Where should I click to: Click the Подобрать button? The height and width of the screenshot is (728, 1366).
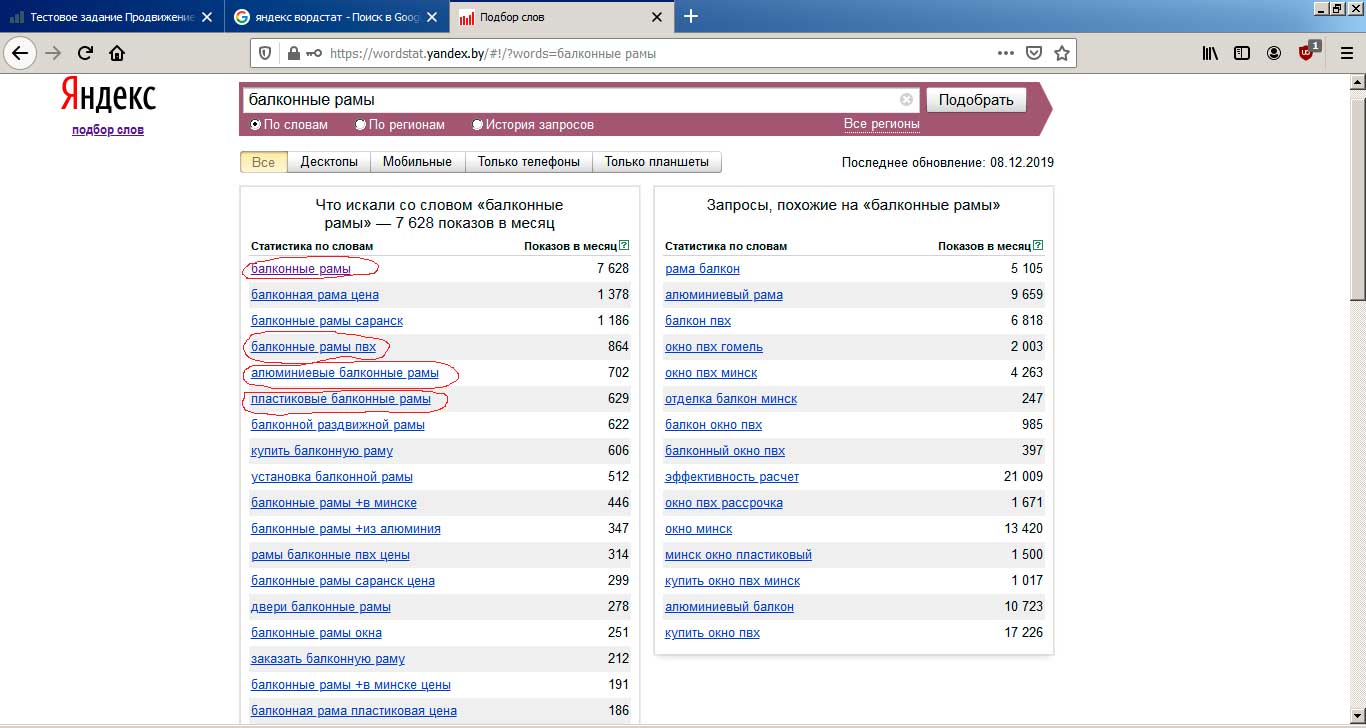(976, 100)
